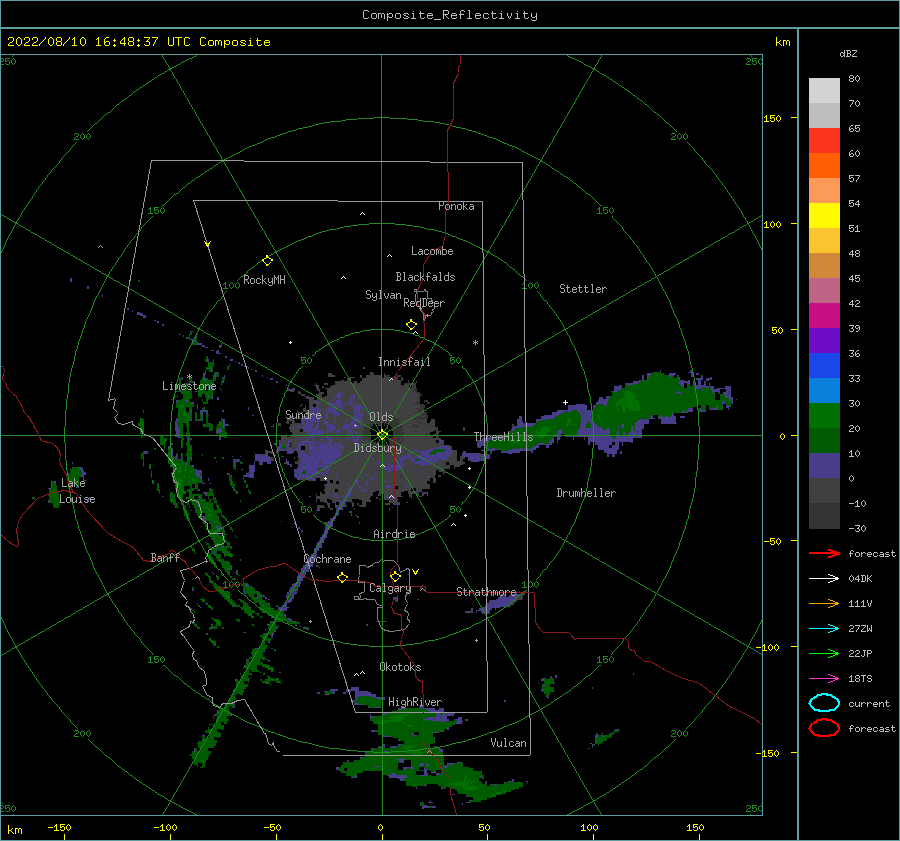Click the green 22JP arrow icon
Image resolution: width=900 pixels, height=841 pixels.
point(824,653)
